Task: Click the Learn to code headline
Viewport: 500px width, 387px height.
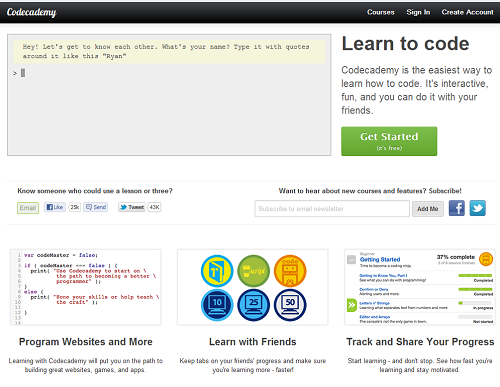Action: (x=405, y=44)
